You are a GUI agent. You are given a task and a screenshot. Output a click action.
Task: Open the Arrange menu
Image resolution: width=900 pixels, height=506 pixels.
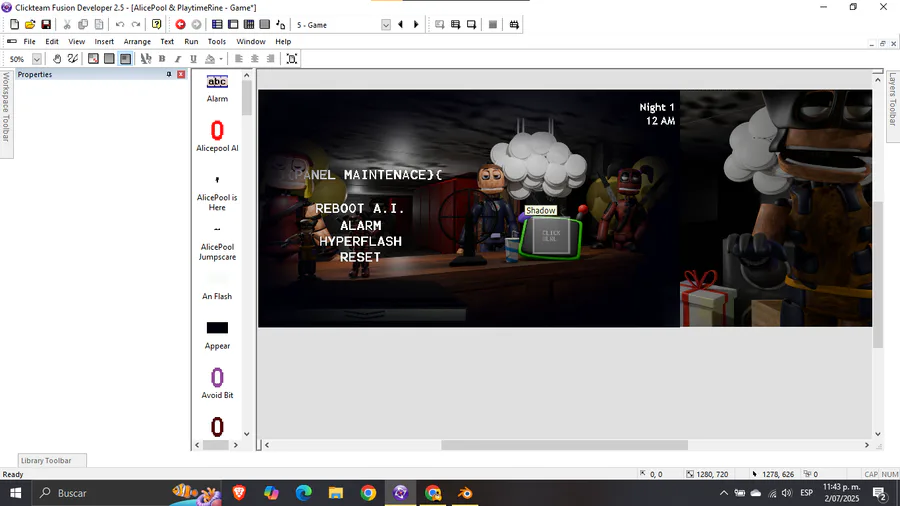pyautogui.click(x=137, y=41)
